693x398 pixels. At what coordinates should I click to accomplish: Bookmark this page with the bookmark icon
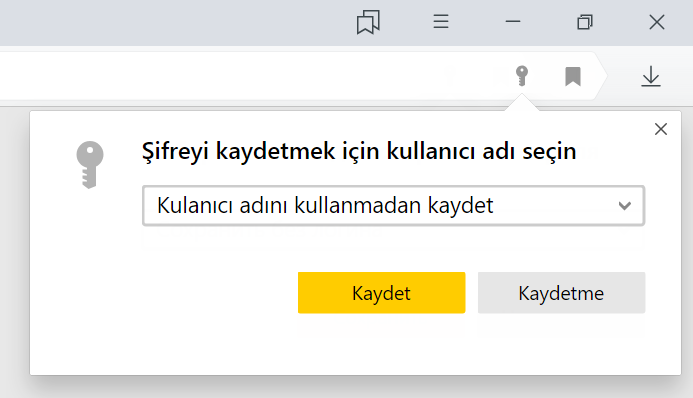point(573,76)
